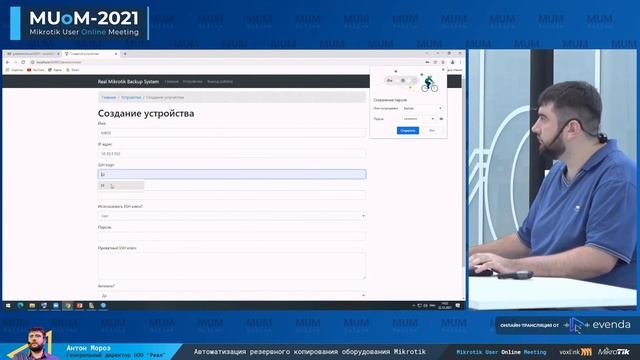Screen dimensions: 640x360
Task: Click the browser forward arrow
Action: point(16,62)
